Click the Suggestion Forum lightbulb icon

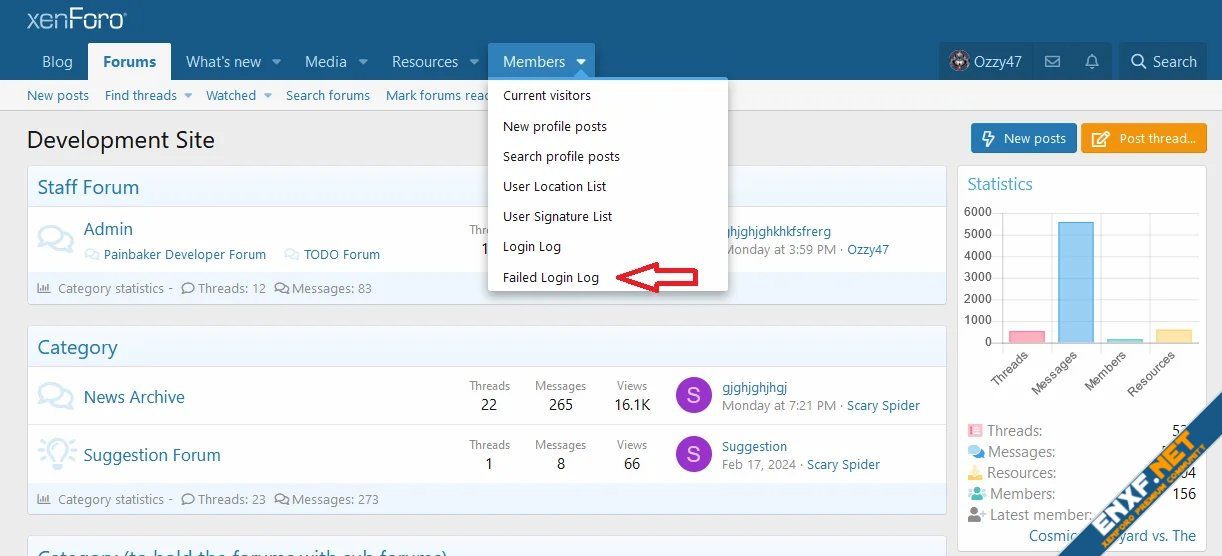pyautogui.click(x=56, y=455)
